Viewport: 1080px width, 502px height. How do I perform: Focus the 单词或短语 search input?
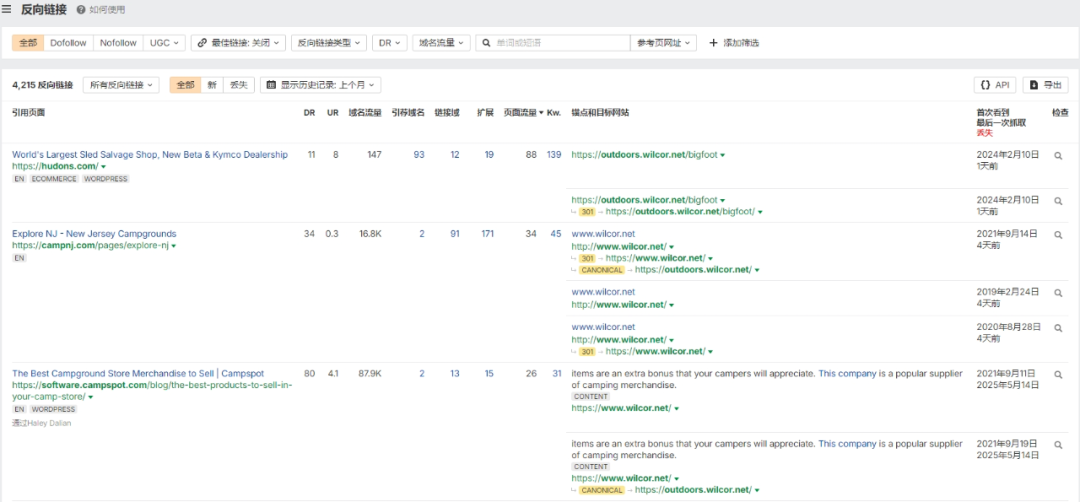(552, 43)
